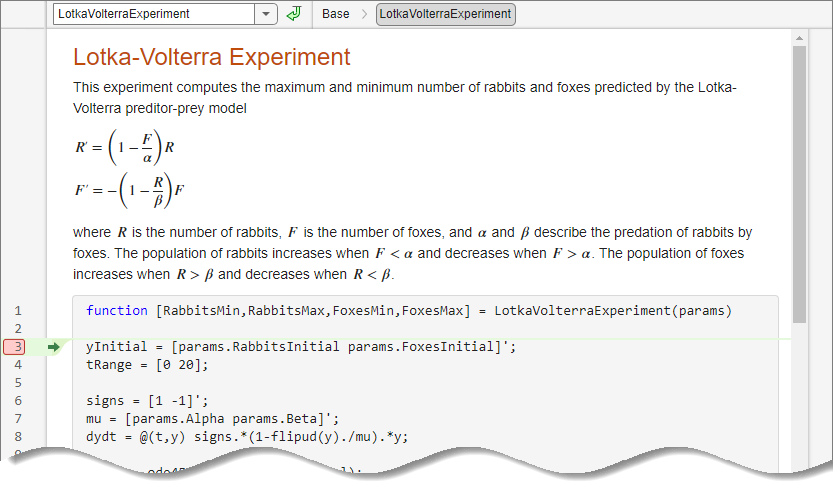The image size is (833, 485).
Task: Click the Lotka-Volterra Experiment title heading
Action: tap(212, 57)
